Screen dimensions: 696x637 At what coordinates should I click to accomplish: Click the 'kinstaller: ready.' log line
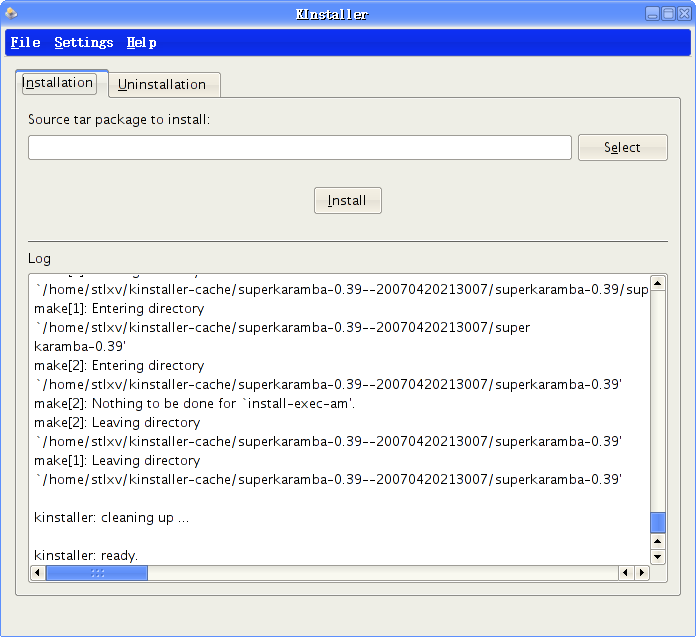coord(86,555)
